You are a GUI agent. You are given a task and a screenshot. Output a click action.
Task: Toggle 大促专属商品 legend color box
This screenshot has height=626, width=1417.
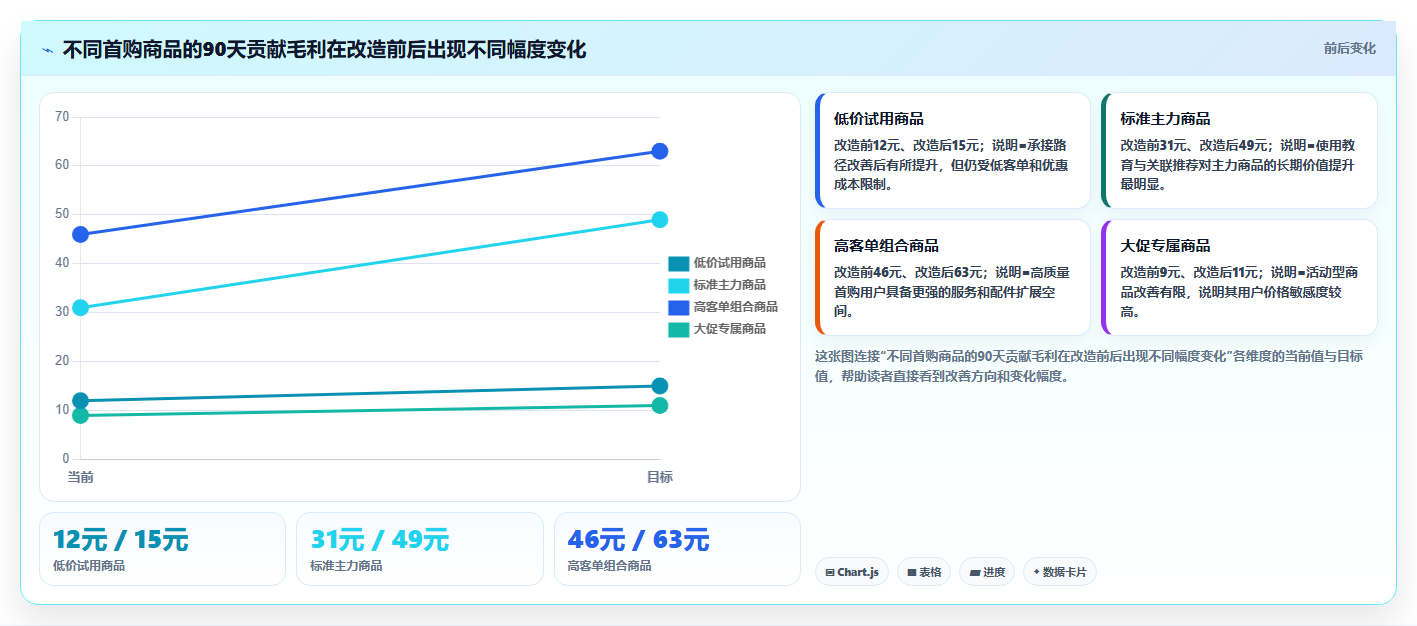679,329
